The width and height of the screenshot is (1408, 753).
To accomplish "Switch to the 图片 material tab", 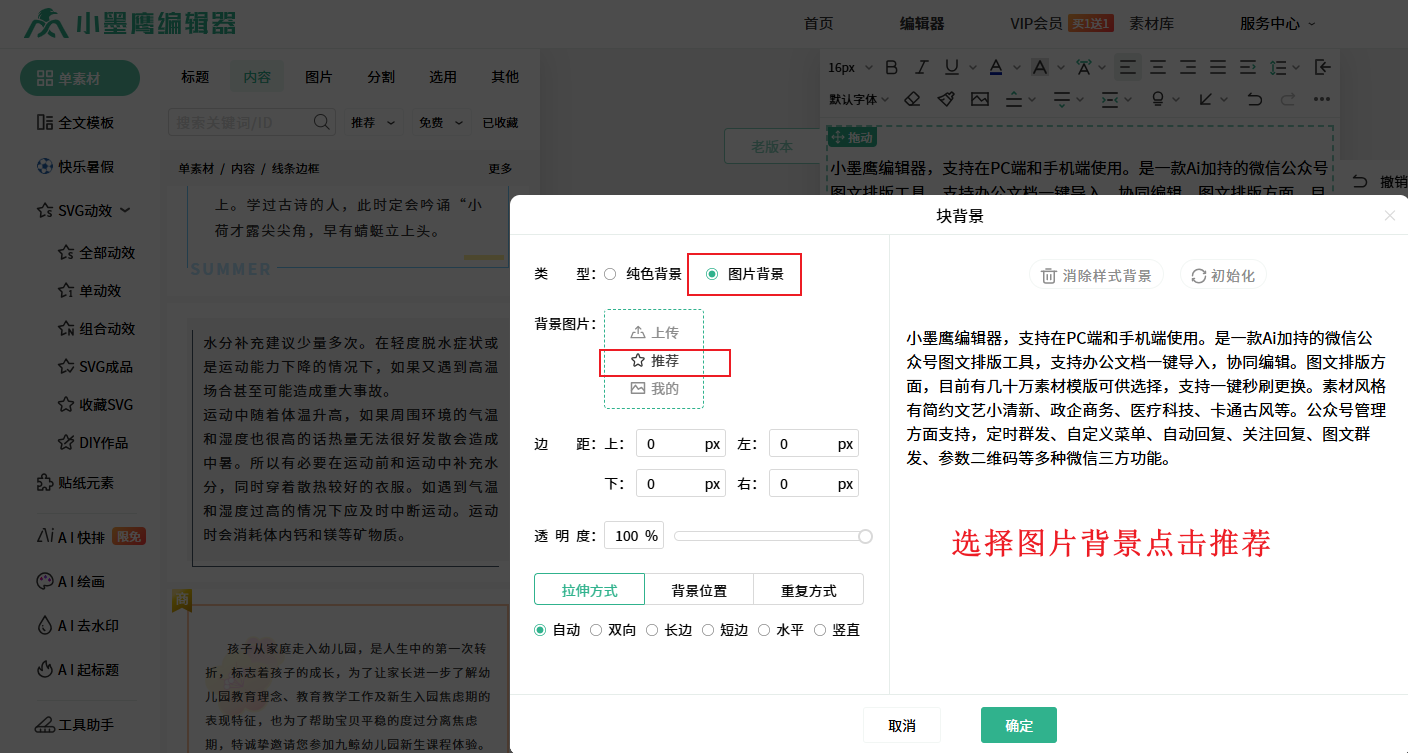I will pyautogui.click(x=319, y=77).
